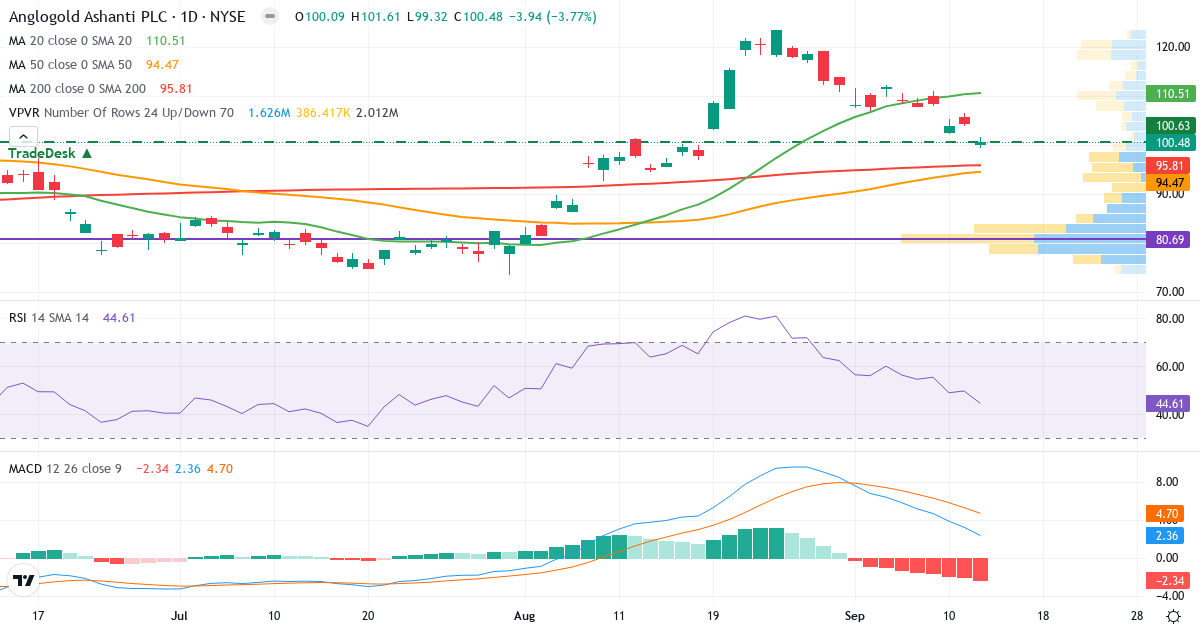Click the VPVR down volume 386.417K value

coord(323,113)
